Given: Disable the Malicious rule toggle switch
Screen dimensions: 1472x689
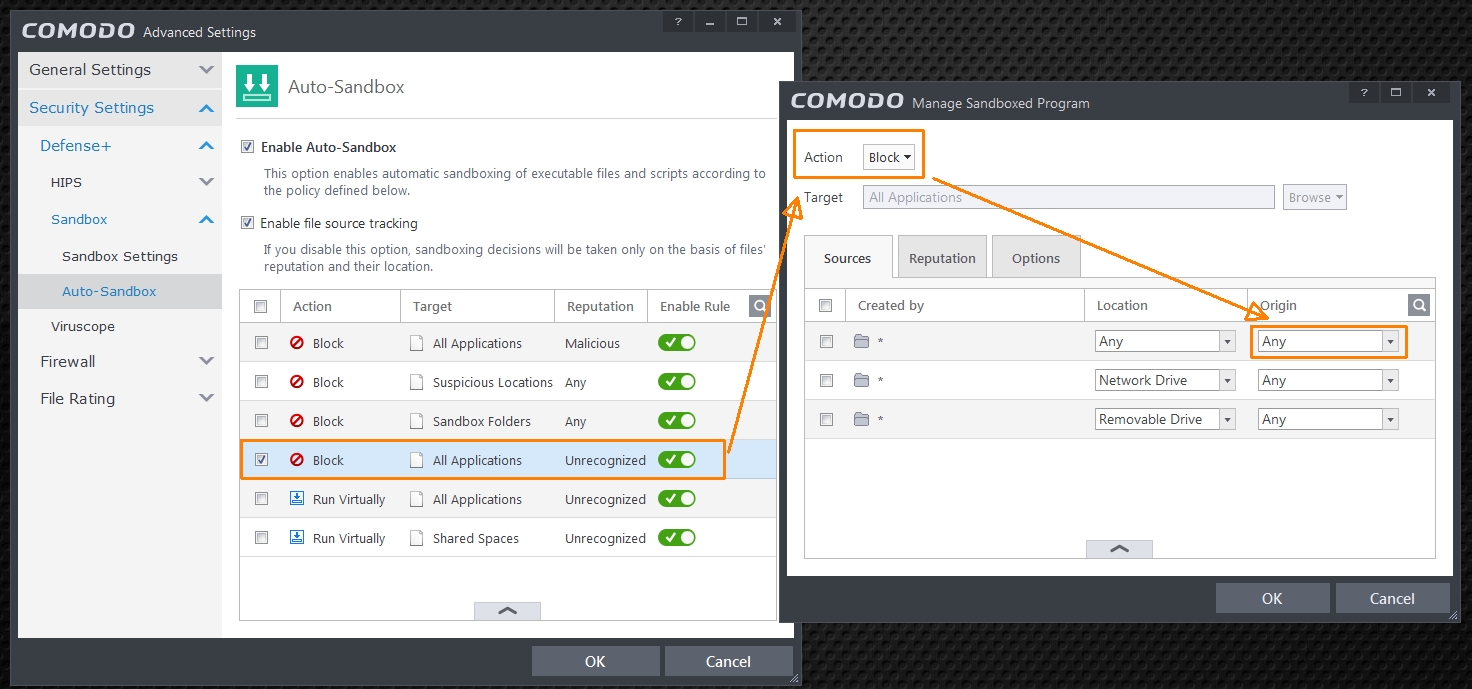Looking at the screenshot, I should pos(676,343).
